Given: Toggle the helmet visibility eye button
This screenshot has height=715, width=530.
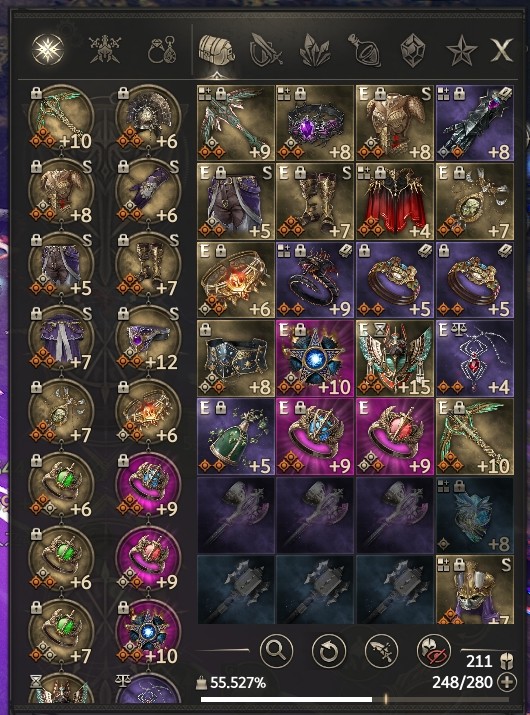Looking at the screenshot, I should [x=433, y=650].
